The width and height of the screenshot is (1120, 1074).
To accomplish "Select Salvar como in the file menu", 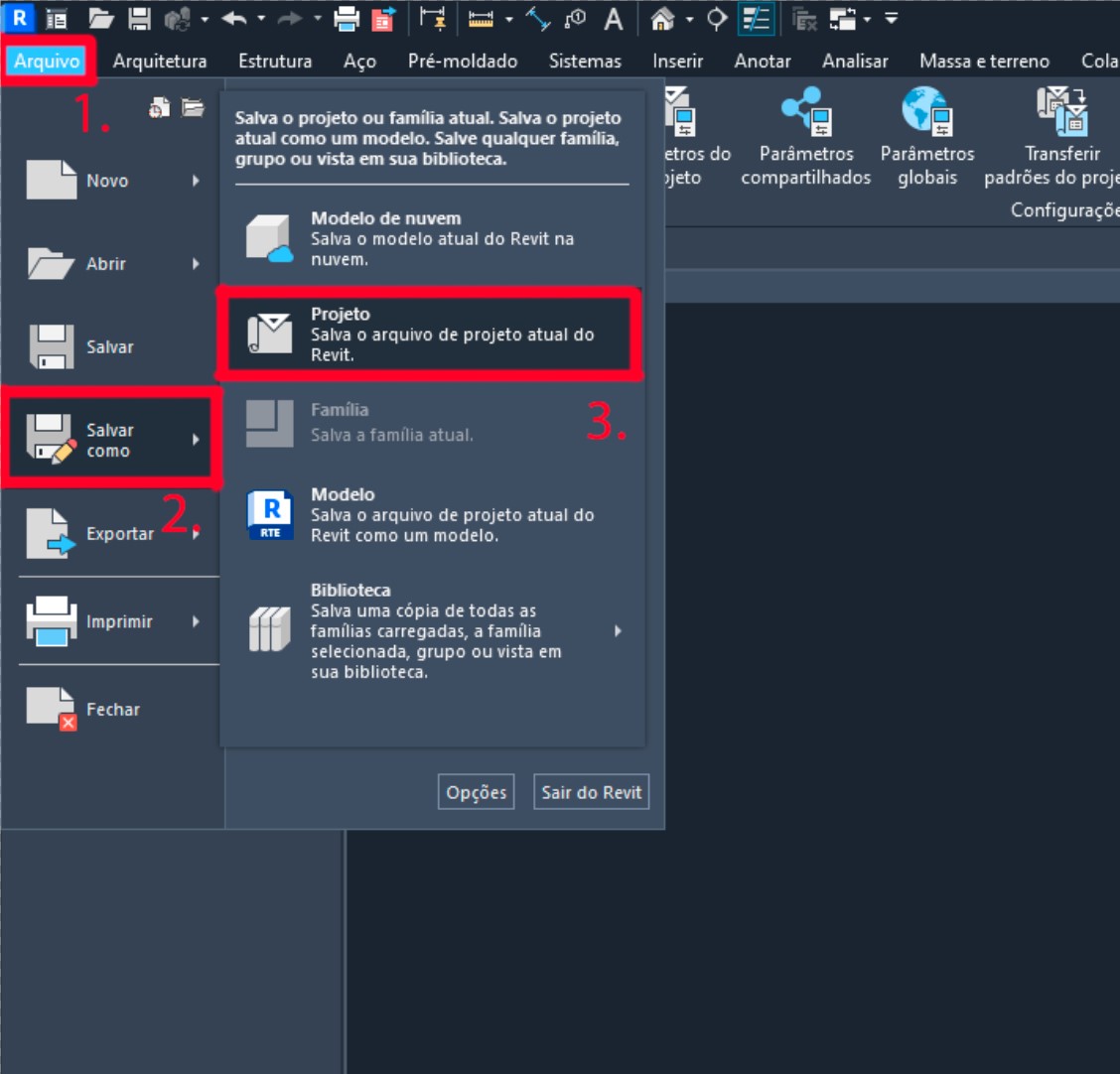I will tap(112, 439).
